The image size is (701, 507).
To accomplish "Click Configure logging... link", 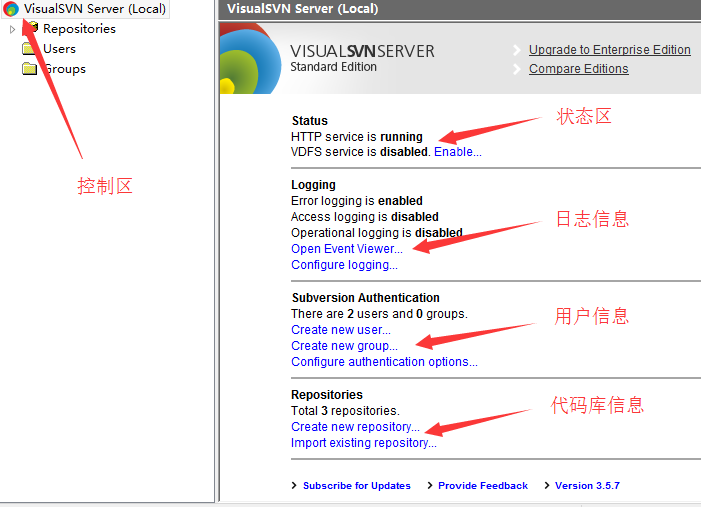I will 344,265.
